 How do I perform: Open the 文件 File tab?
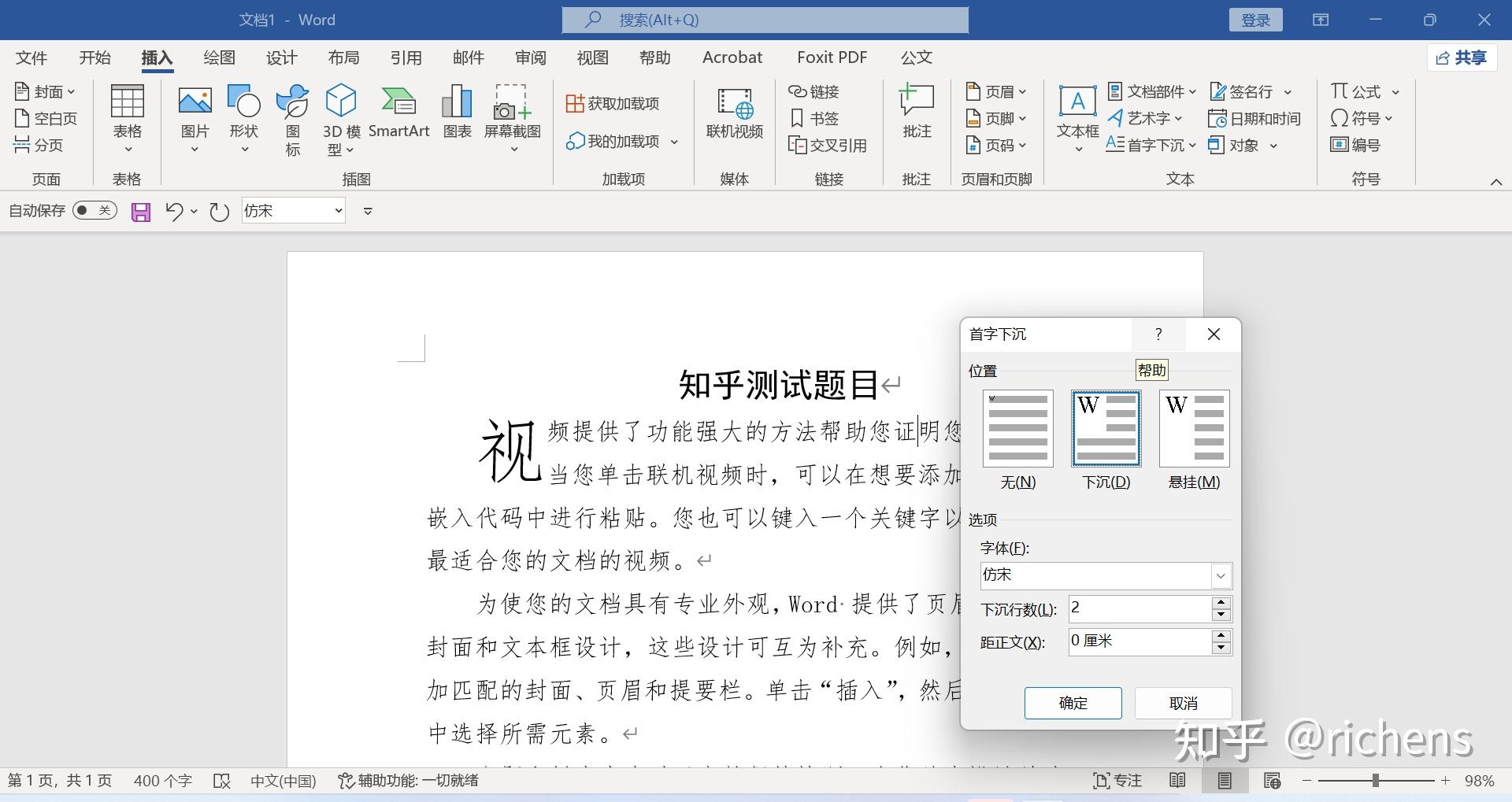coord(31,57)
